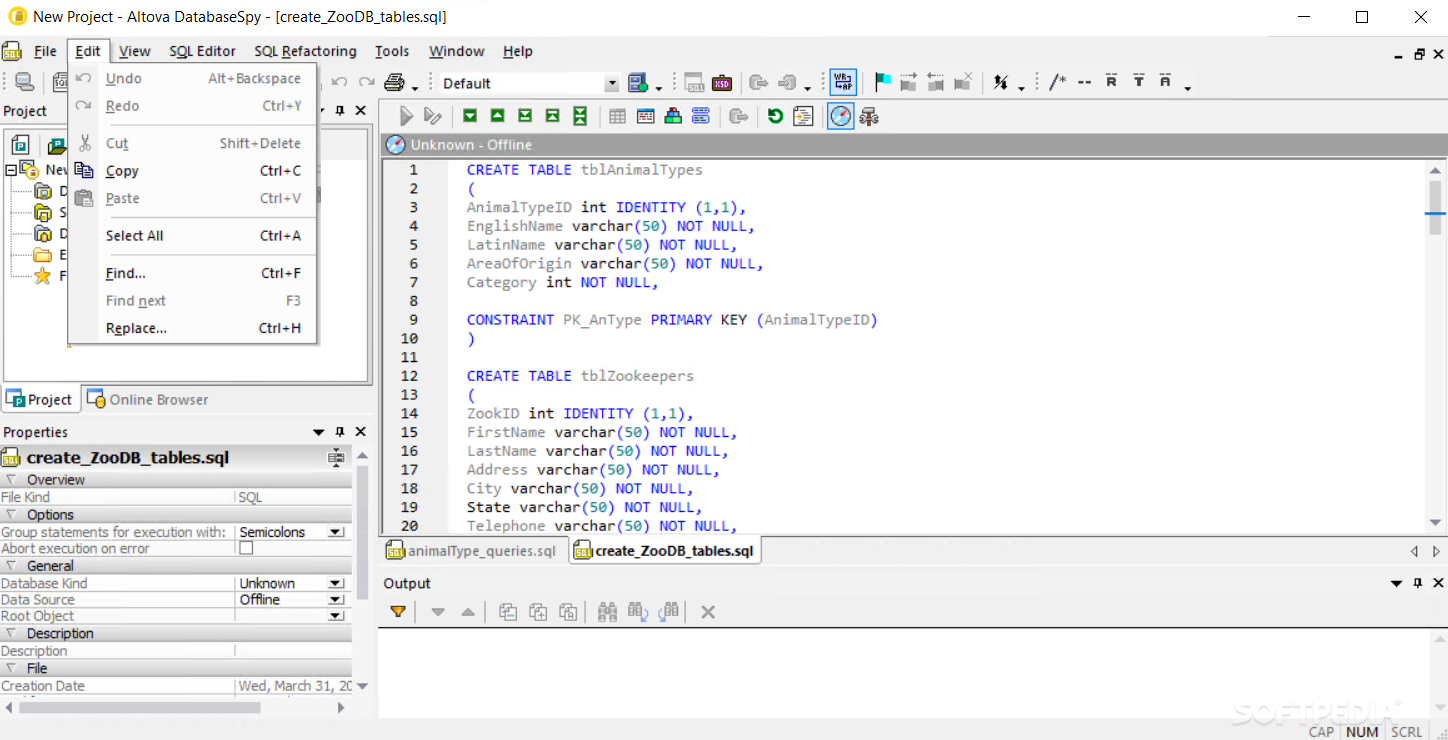Open the Default data source combo box

pyautogui.click(x=530, y=83)
